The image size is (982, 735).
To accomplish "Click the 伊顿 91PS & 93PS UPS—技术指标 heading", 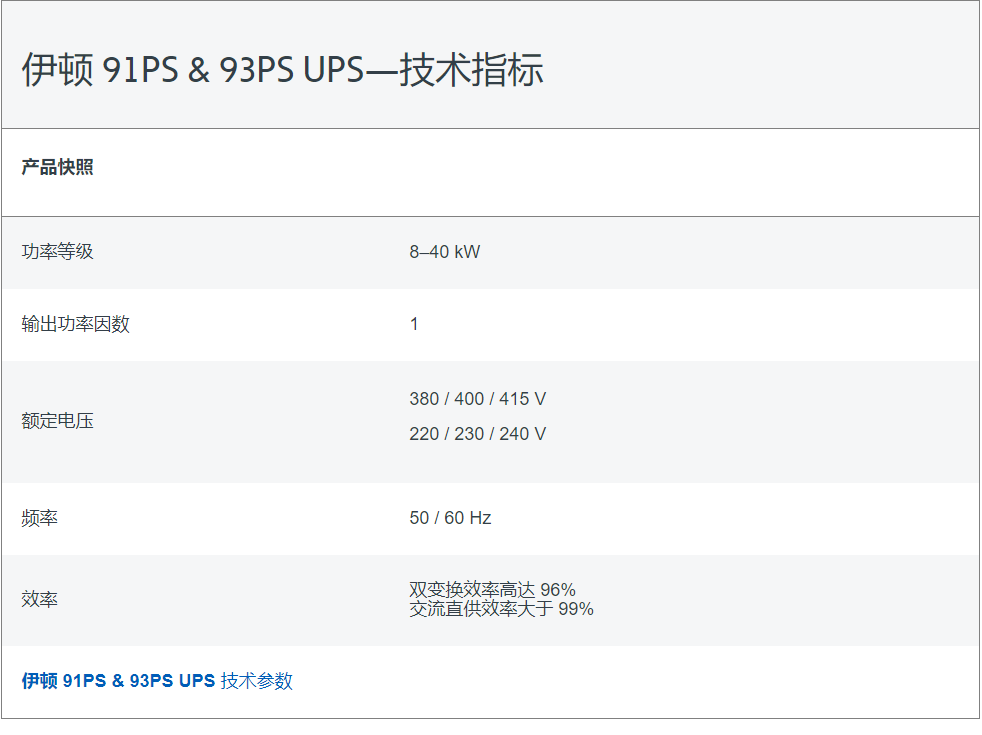I will point(282,69).
